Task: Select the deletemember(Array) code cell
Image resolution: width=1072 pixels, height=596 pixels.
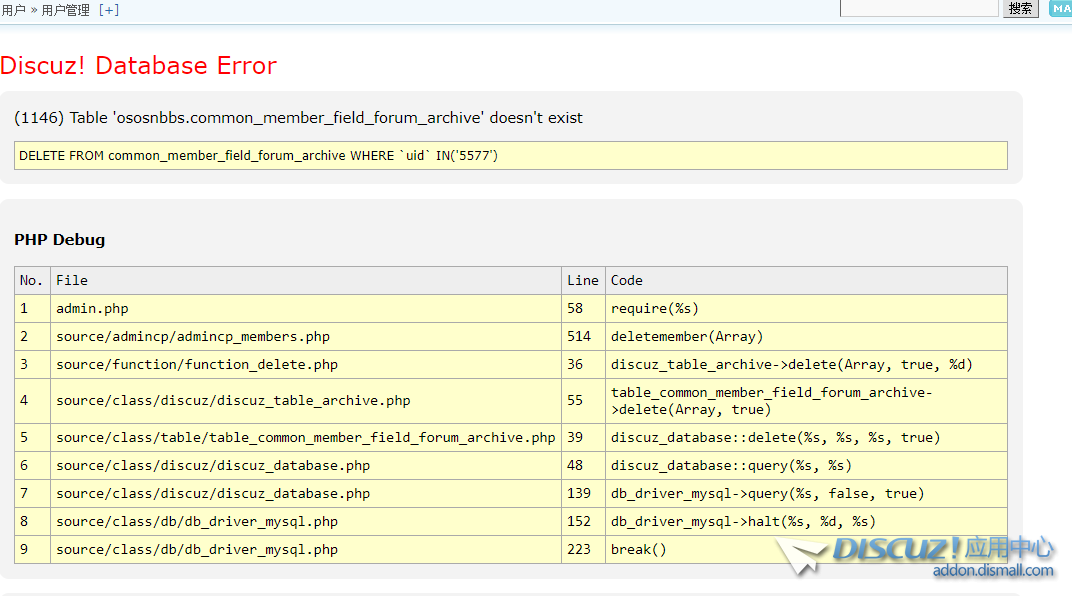Action: click(x=806, y=336)
